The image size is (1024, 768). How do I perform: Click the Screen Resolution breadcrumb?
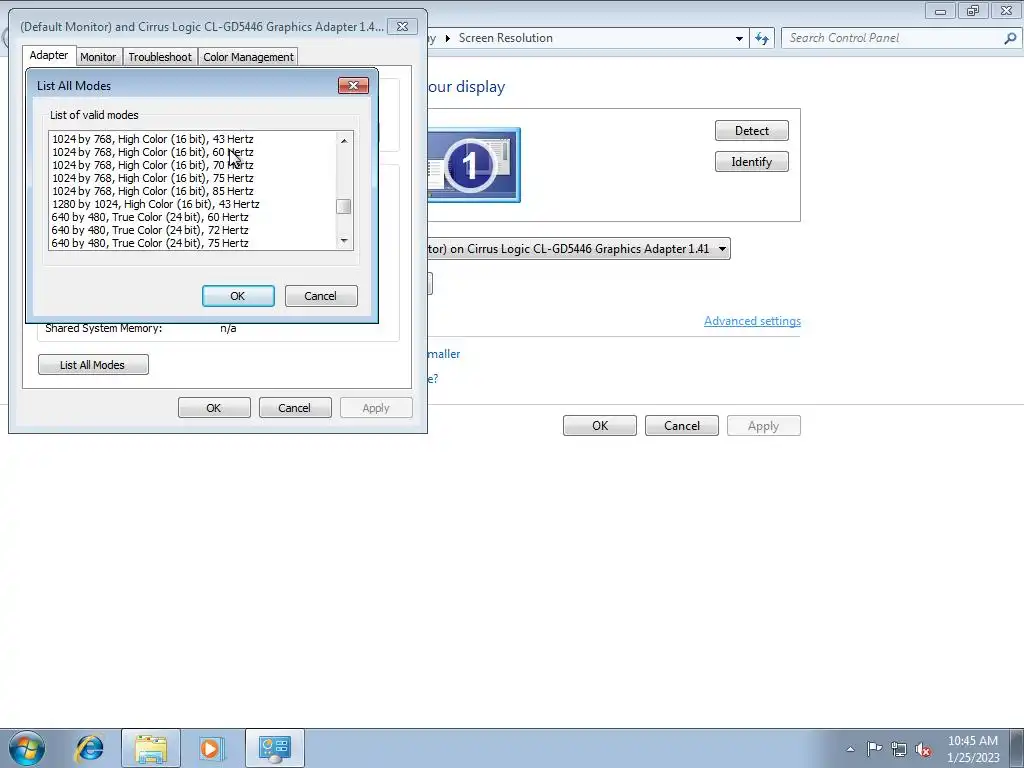tap(505, 38)
